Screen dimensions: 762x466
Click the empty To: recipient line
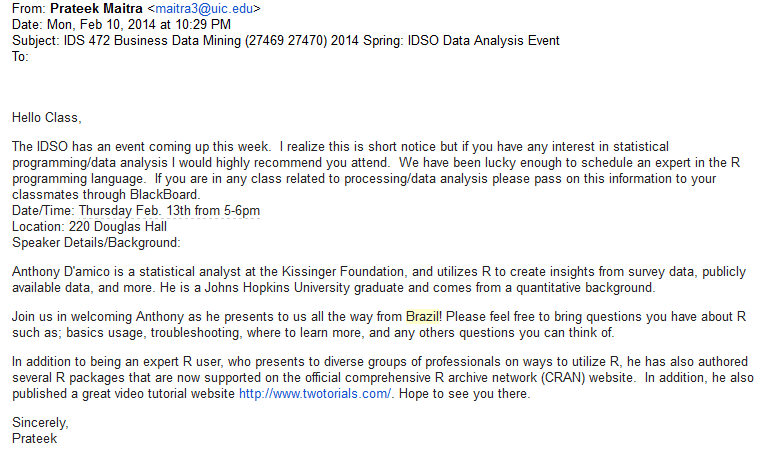22,56
